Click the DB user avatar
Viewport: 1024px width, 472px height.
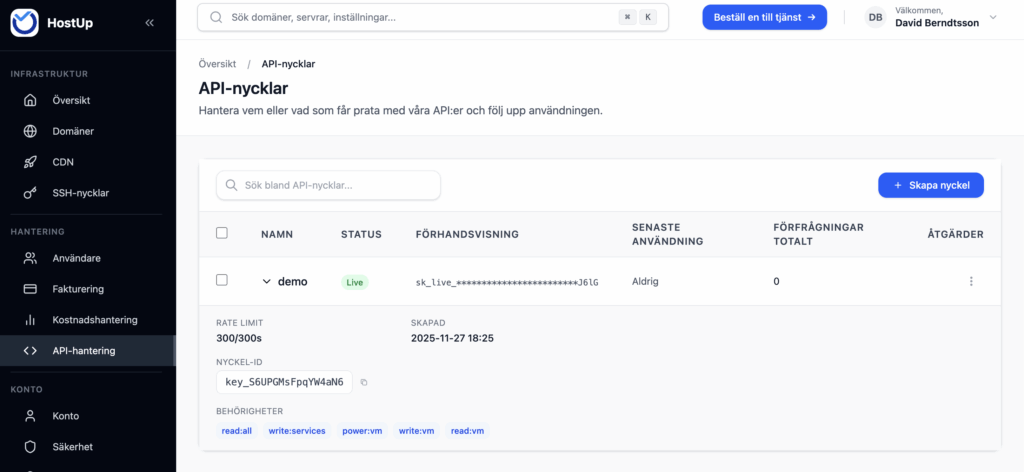(875, 17)
